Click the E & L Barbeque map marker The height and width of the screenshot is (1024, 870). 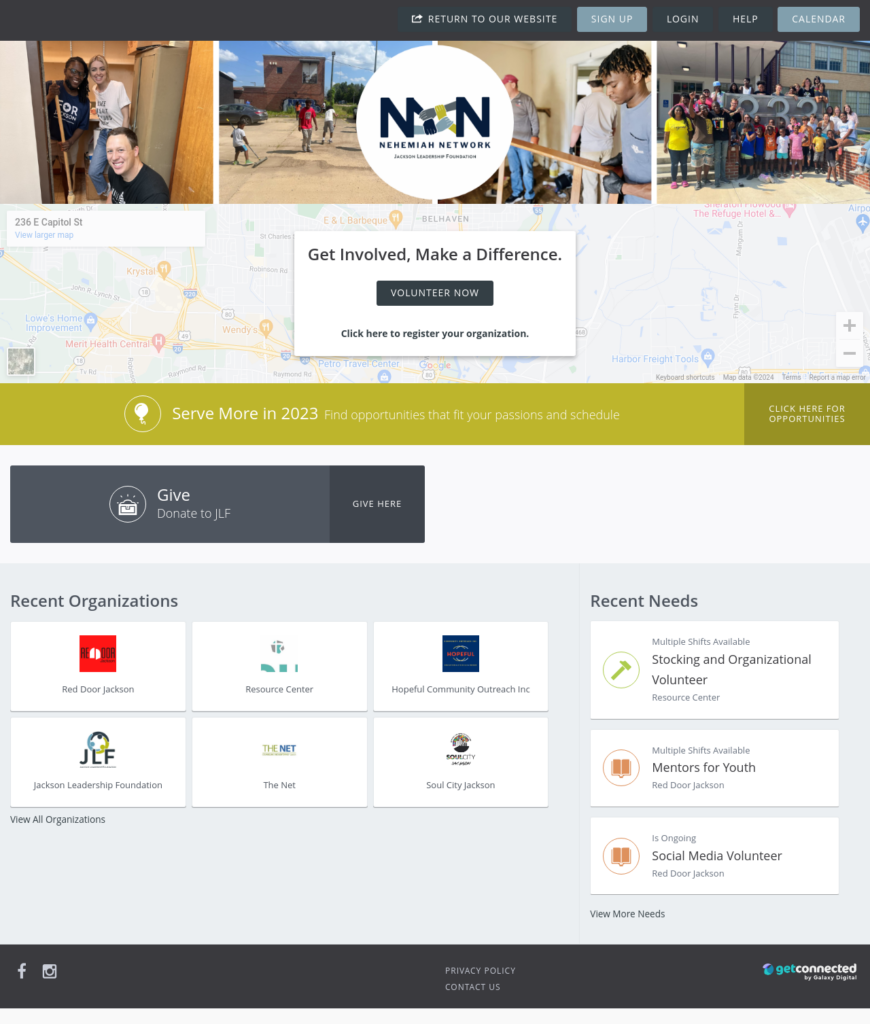[395, 218]
